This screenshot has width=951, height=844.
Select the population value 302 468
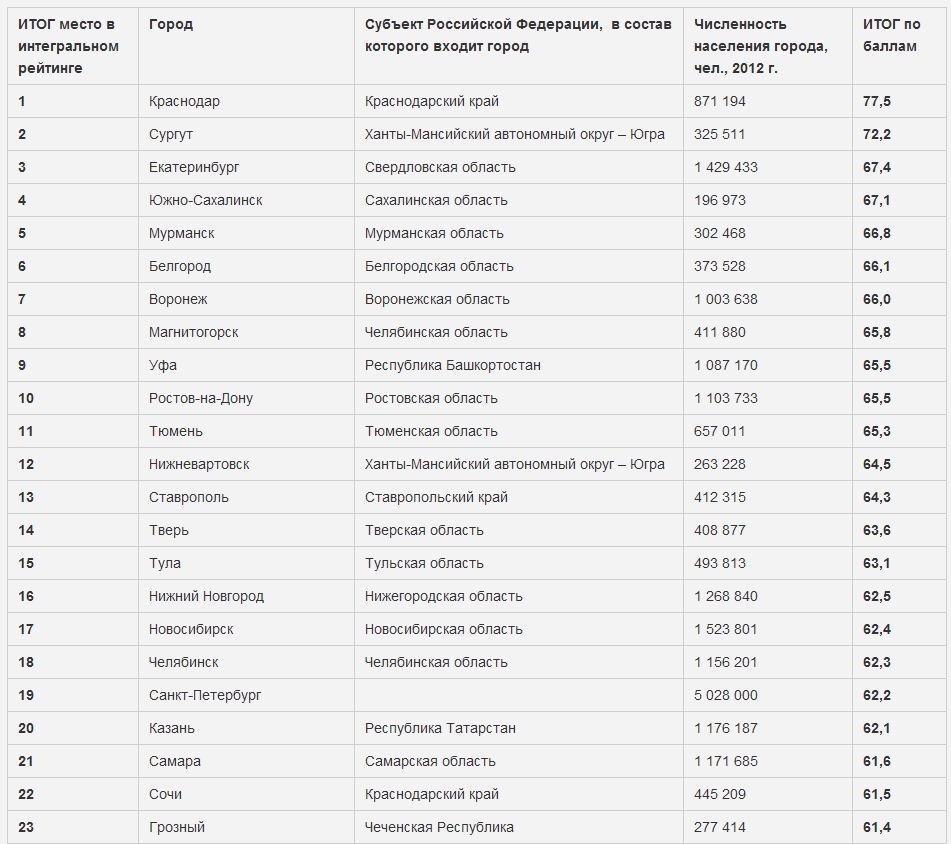720,233
